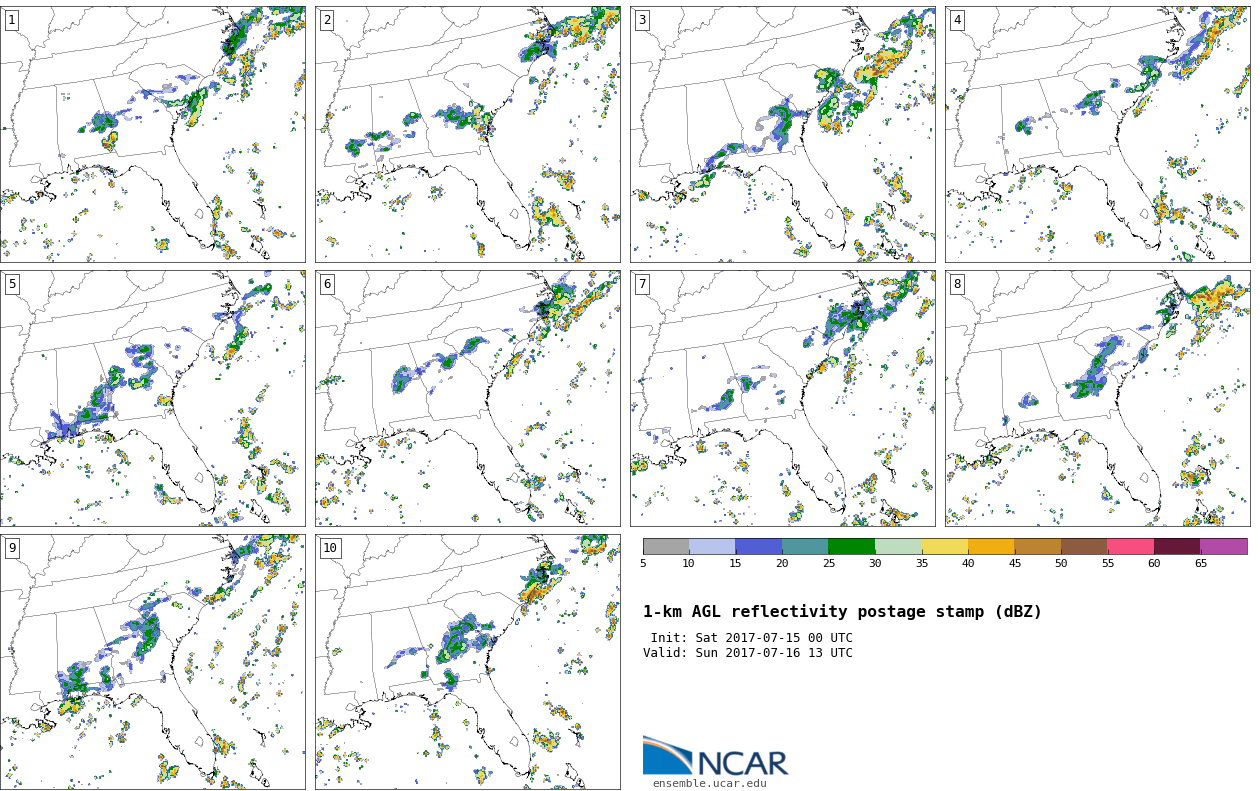Click the panel number label 10
This screenshot has width=1260, height=791.
click(x=330, y=548)
